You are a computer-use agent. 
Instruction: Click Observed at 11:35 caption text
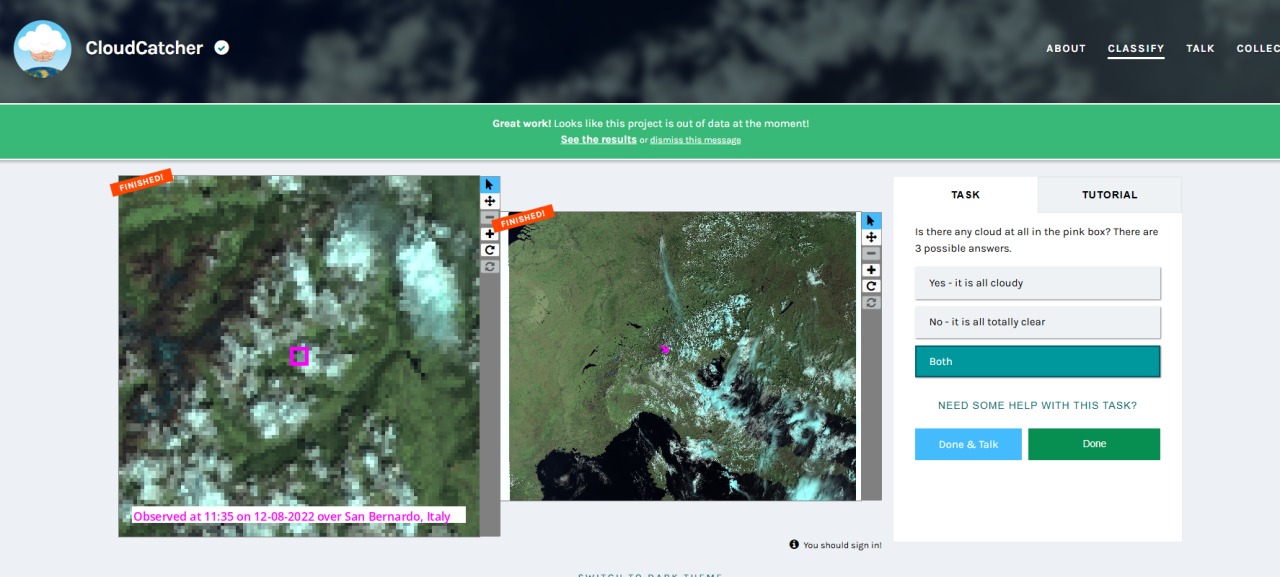click(x=292, y=516)
